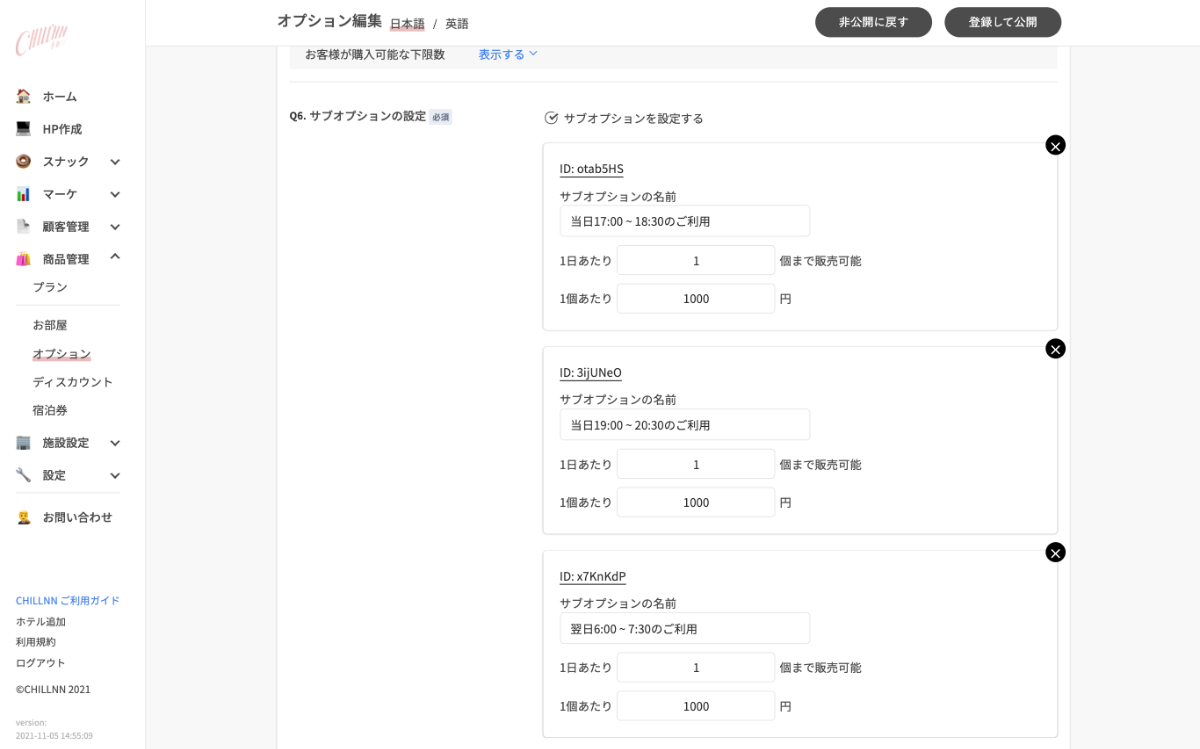
Task: Click the computer icon beside HP作成
Action: 23,129
